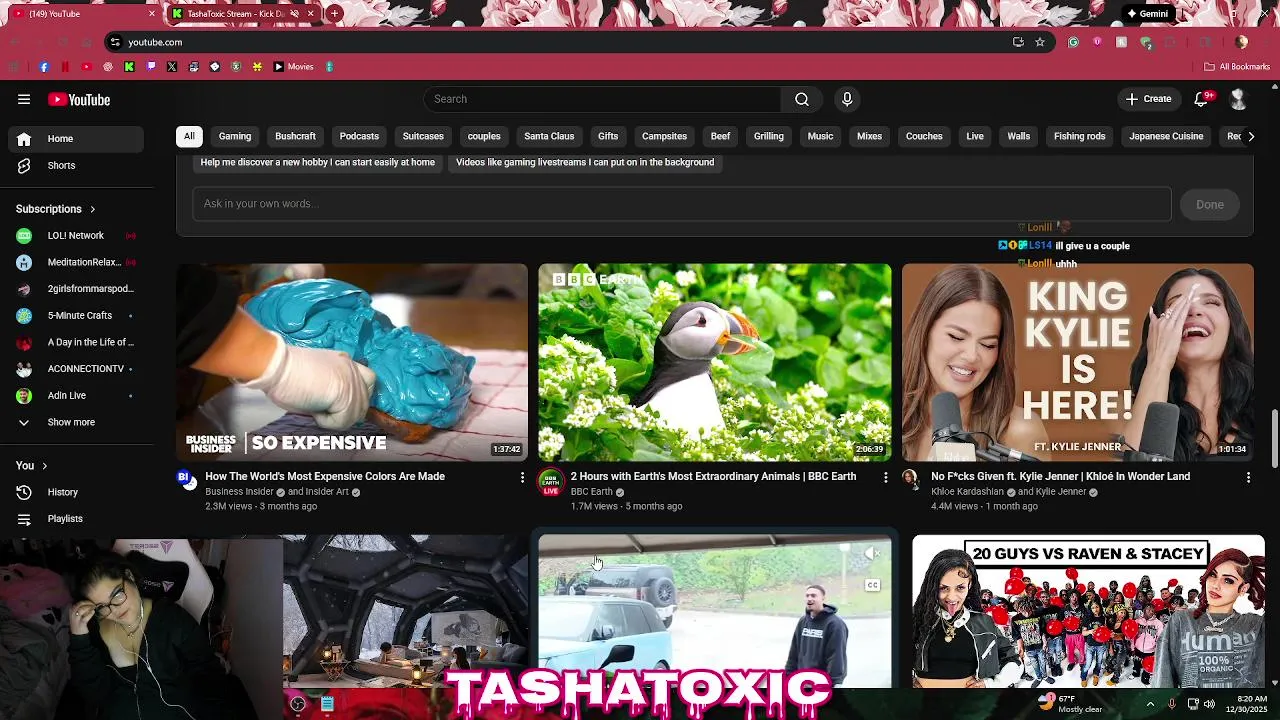View site information icon beside youtube.com
The width and height of the screenshot is (1280, 720).
point(115,42)
